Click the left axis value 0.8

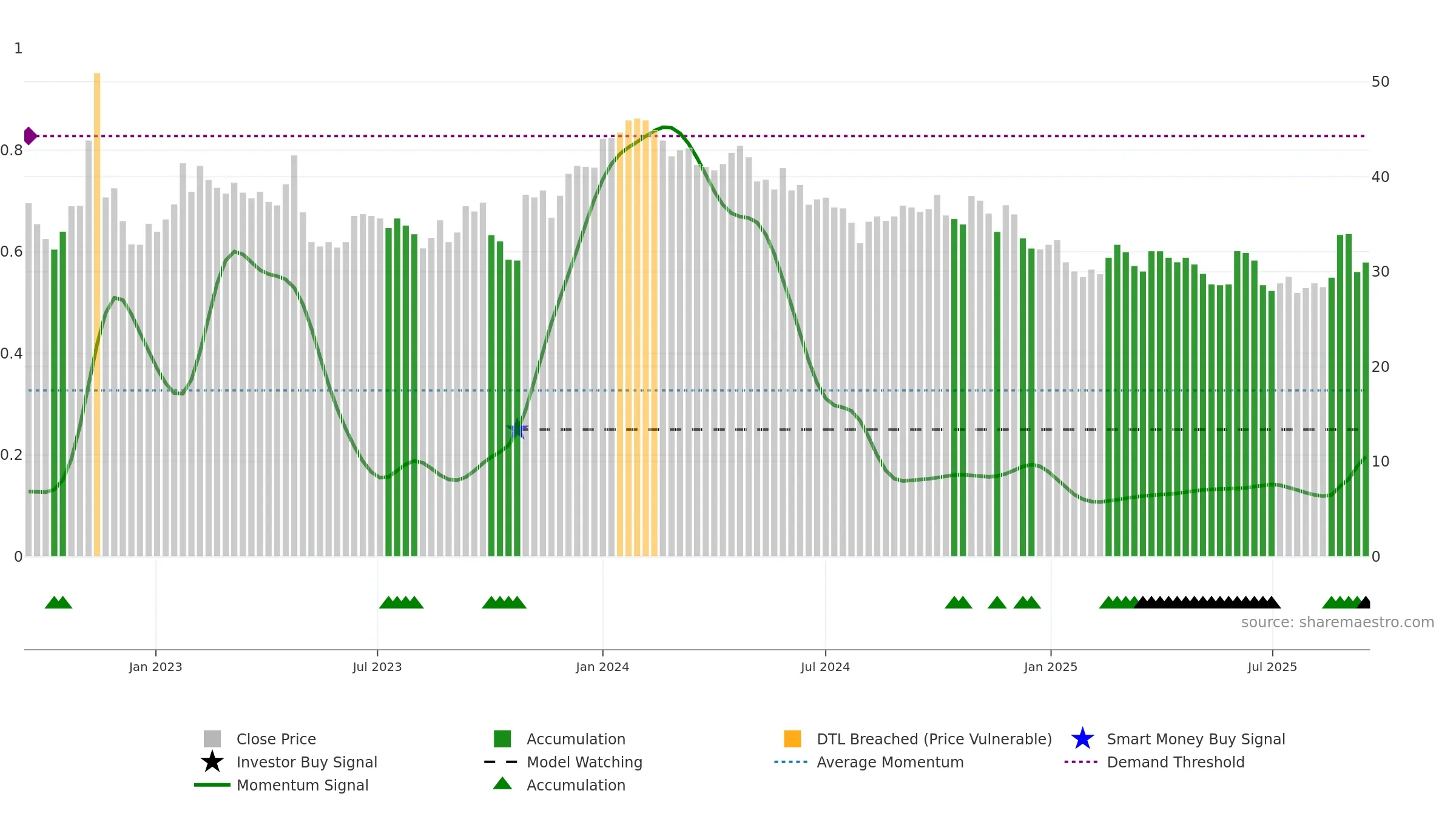click(12, 150)
